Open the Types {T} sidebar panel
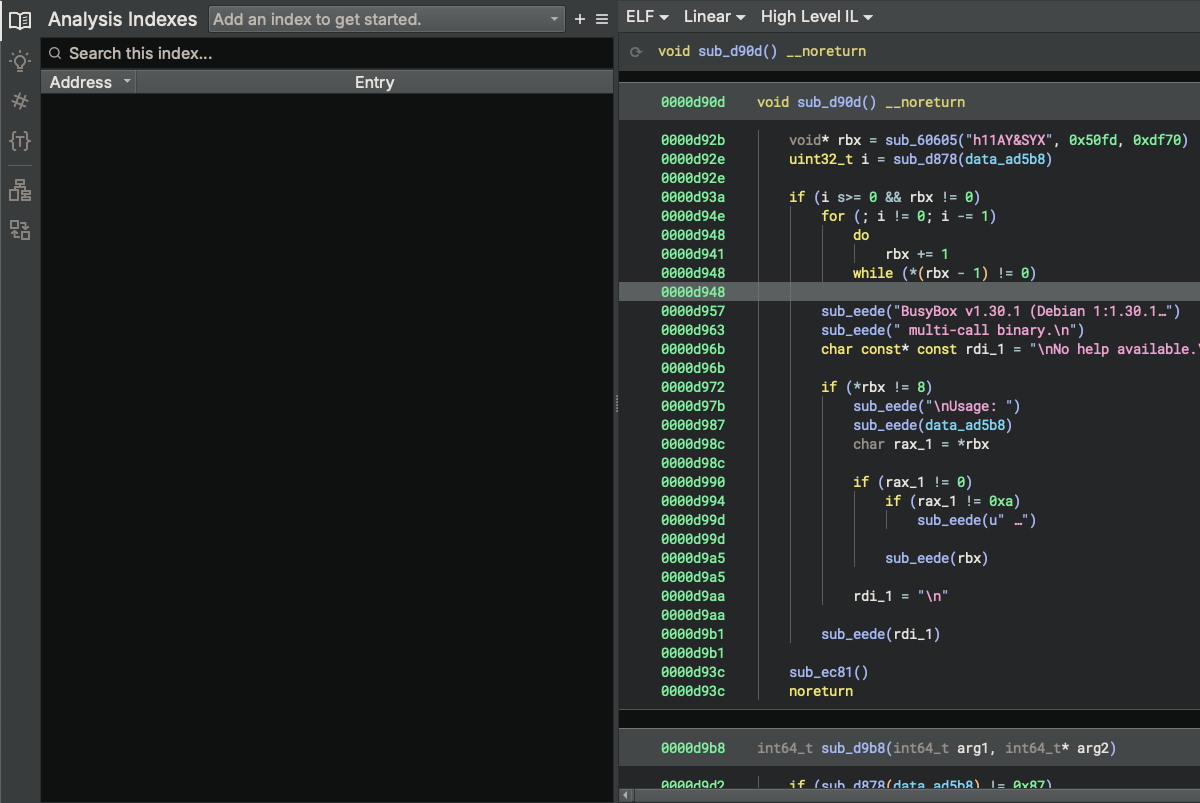1200x803 pixels. click(20, 141)
